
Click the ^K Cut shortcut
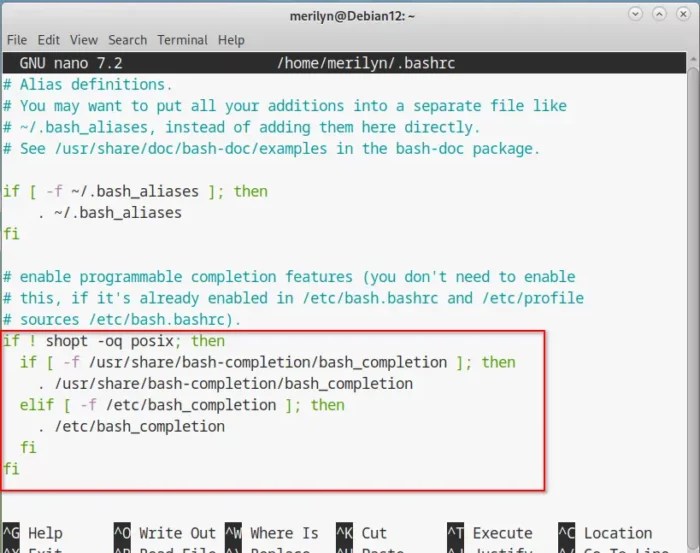pyautogui.click(x=361, y=533)
